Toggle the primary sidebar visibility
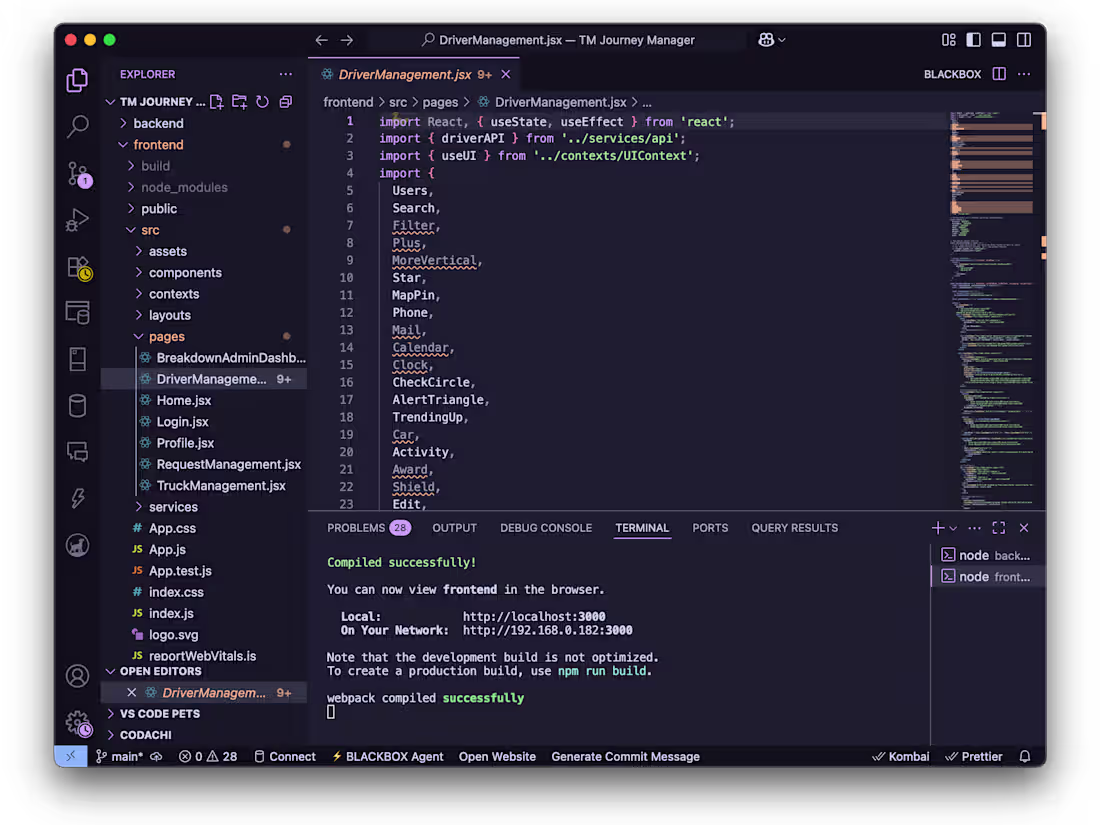The width and height of the screenshot is (1100, 825). click(973, 40)
